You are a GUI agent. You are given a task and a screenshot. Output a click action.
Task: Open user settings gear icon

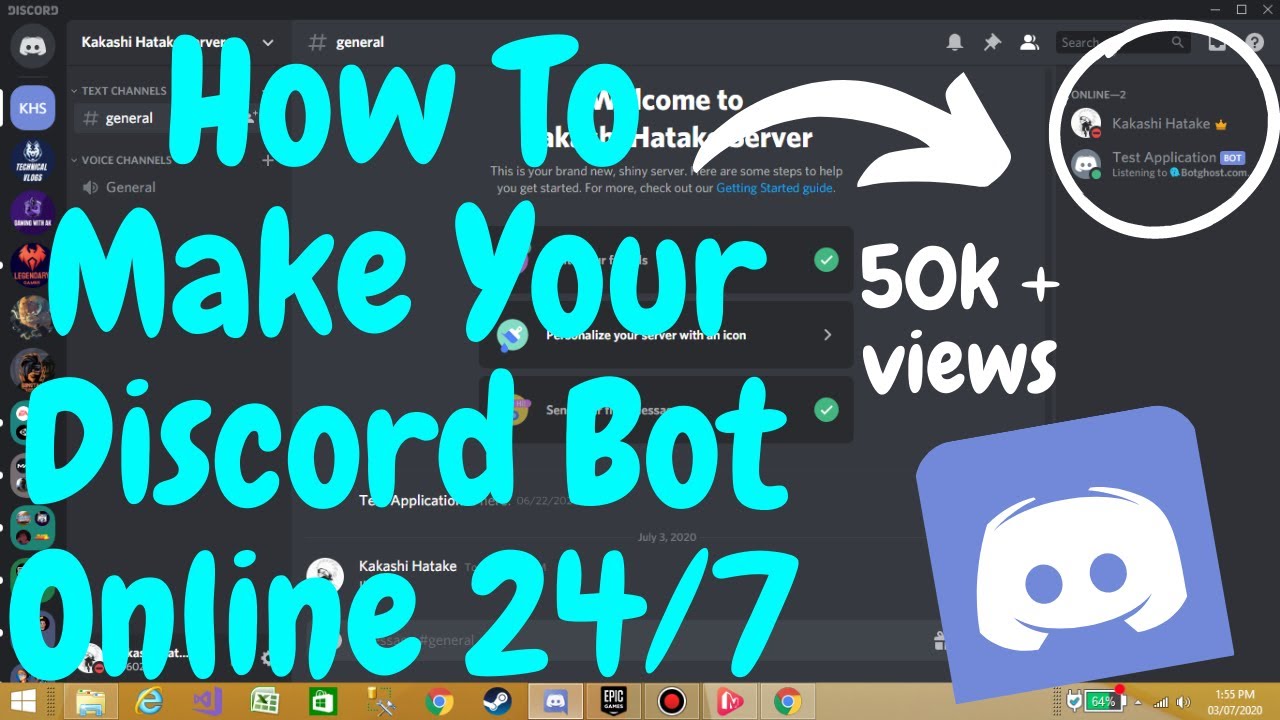point(268,658)
